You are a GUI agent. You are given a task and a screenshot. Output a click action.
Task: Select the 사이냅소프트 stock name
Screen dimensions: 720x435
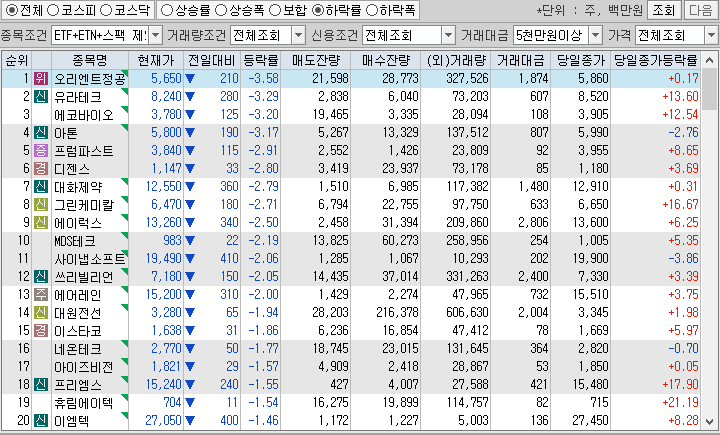(90, 259)
